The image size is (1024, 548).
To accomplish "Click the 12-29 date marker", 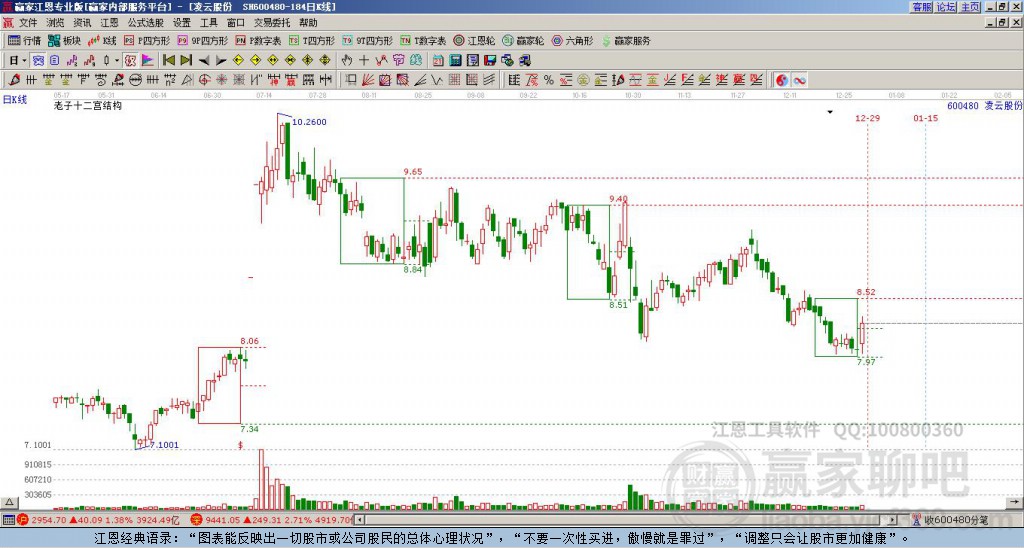I will click(x=867, y=118).
